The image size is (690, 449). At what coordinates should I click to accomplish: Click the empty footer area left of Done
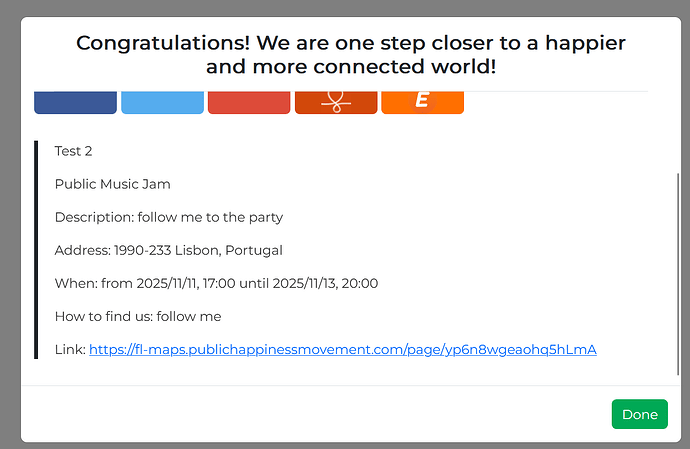pos(300,414)
